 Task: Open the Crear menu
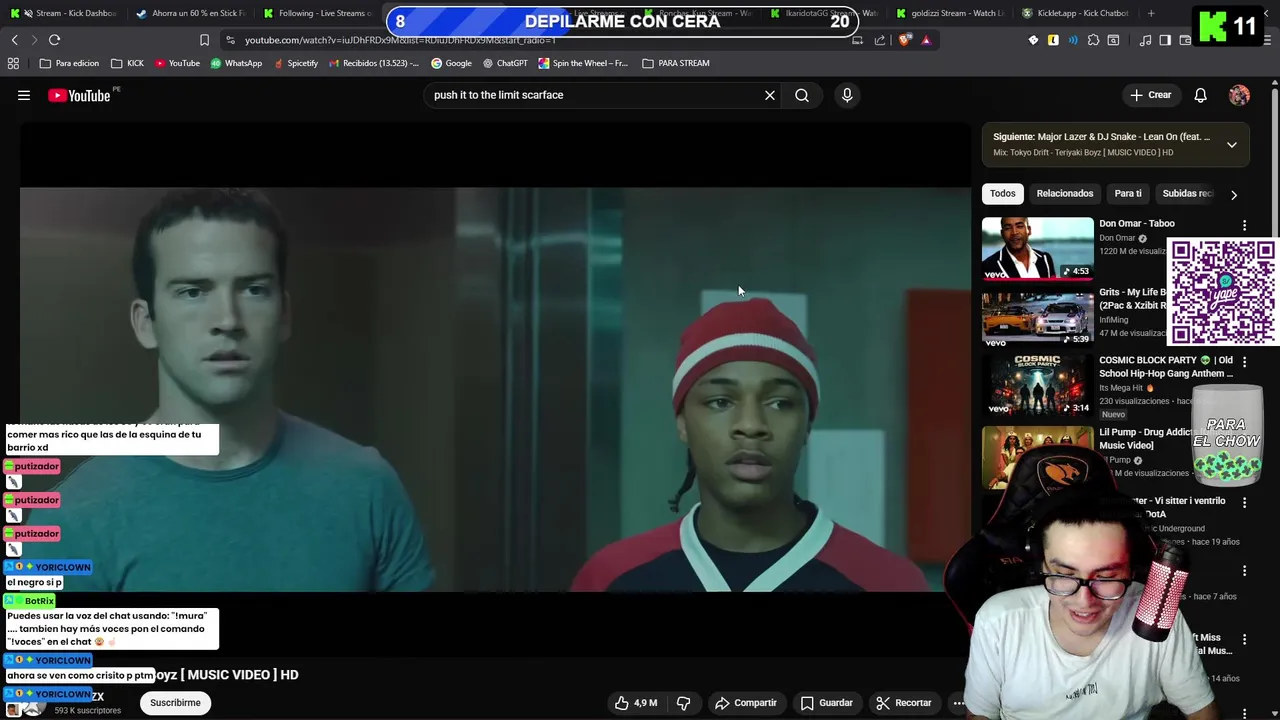1150,95
